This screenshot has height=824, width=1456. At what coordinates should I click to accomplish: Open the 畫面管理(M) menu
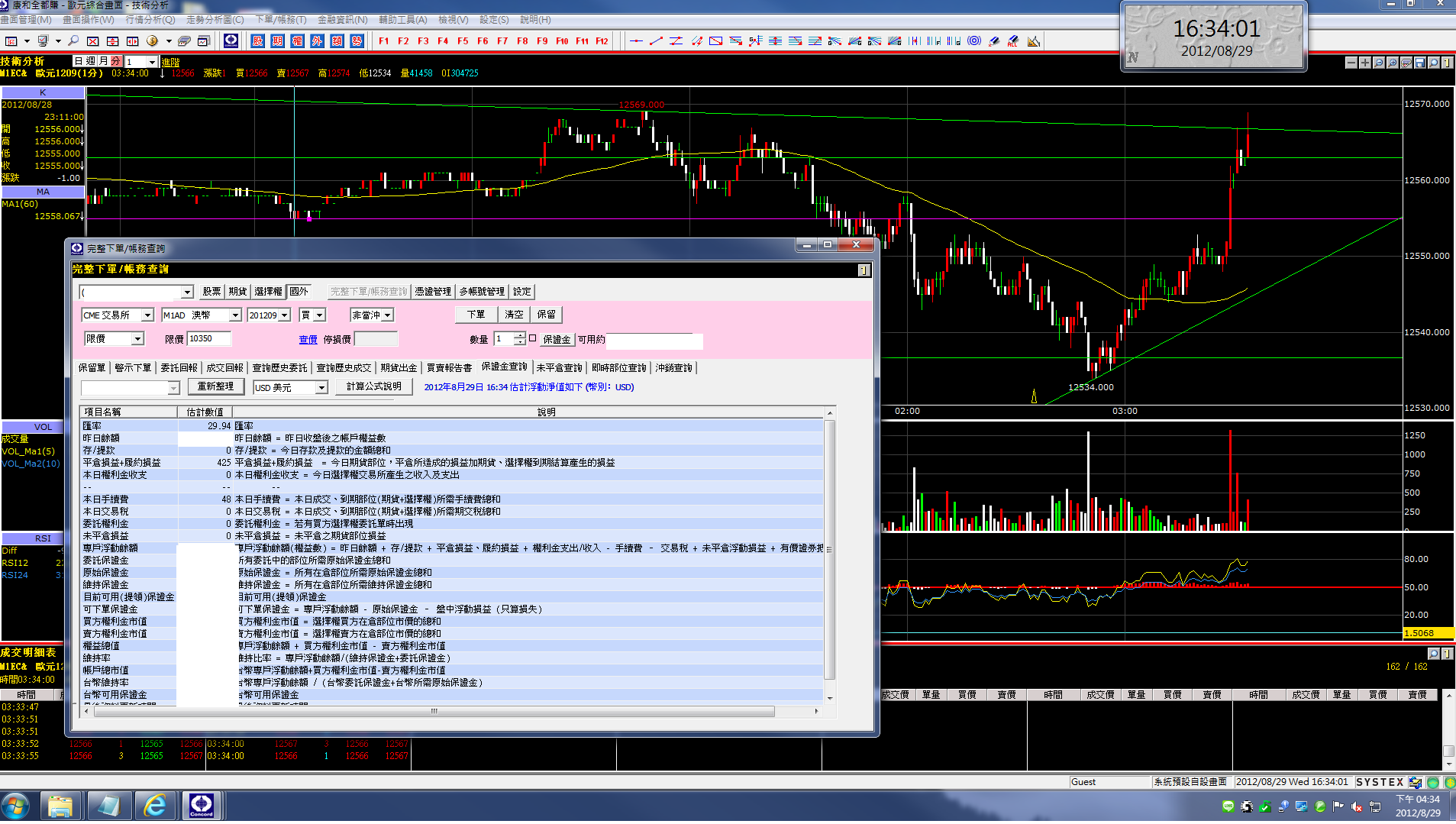26,20
